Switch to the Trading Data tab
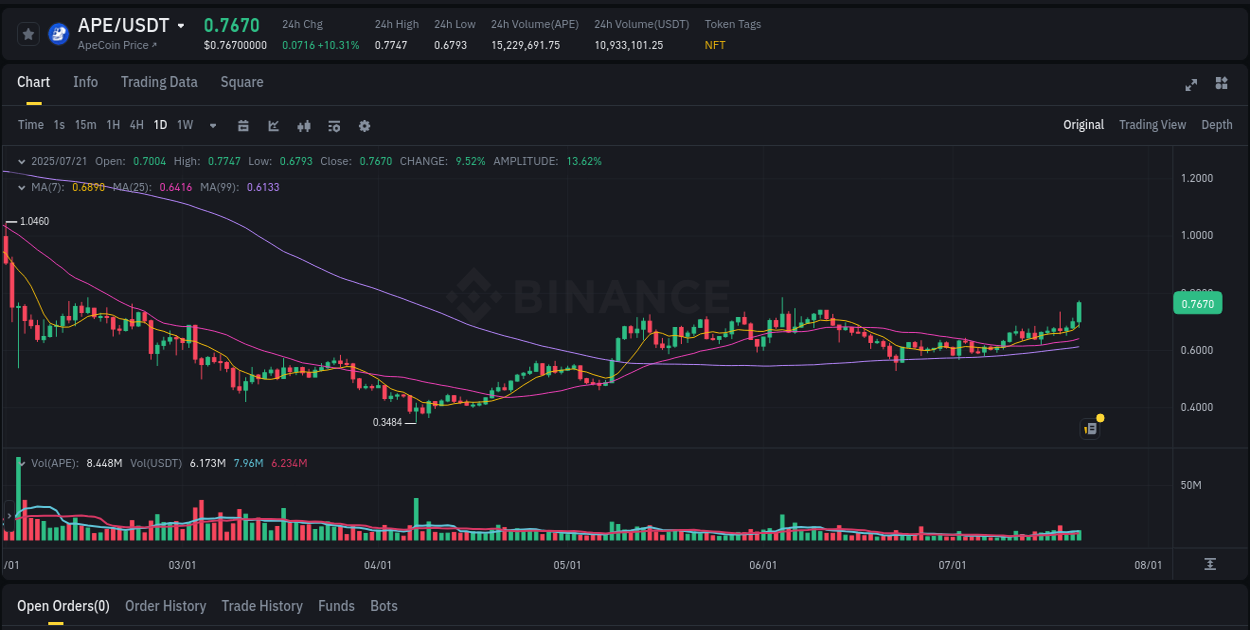This screenshot has height=630, width=1250. (x=159, y=82)
